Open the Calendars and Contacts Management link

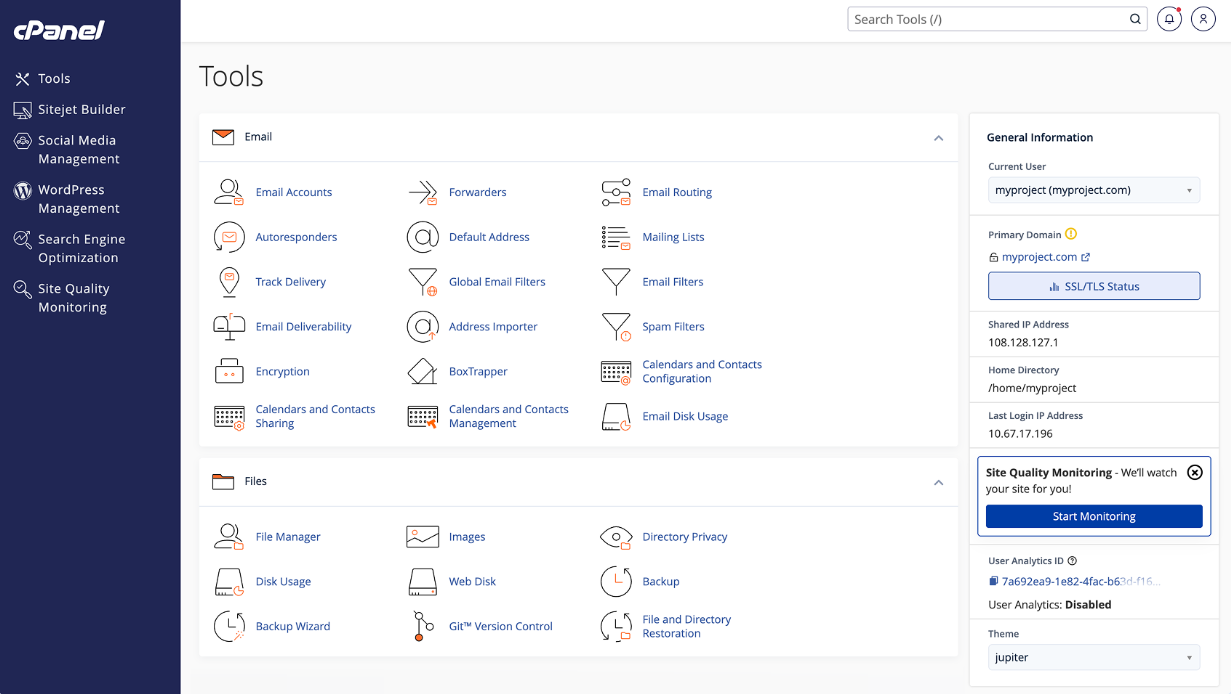pos(508,416)
